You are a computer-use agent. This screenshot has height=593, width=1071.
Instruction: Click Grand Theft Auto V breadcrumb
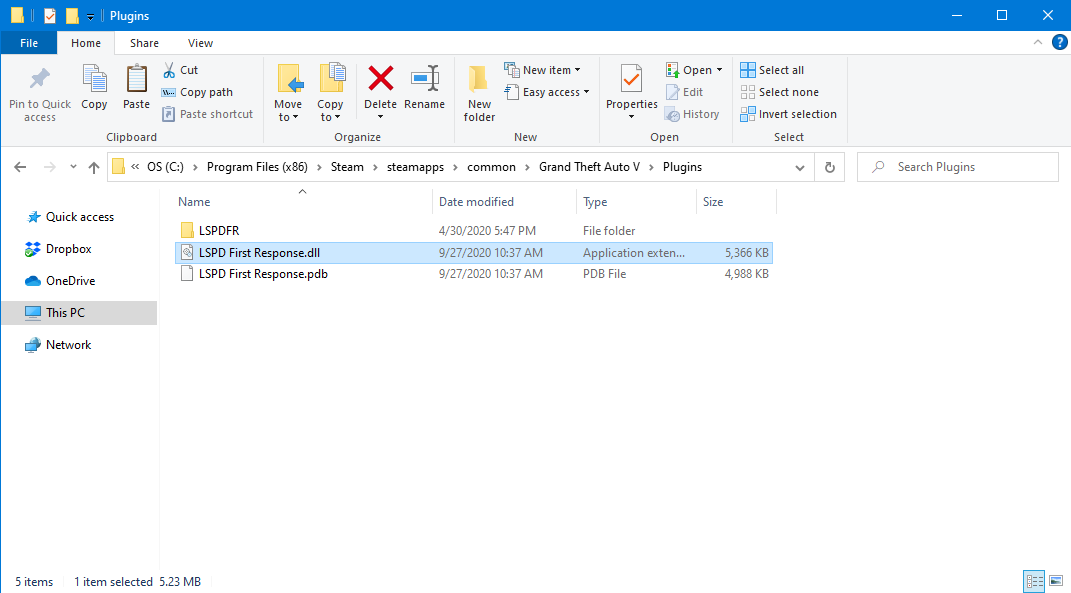coord(589,167)
